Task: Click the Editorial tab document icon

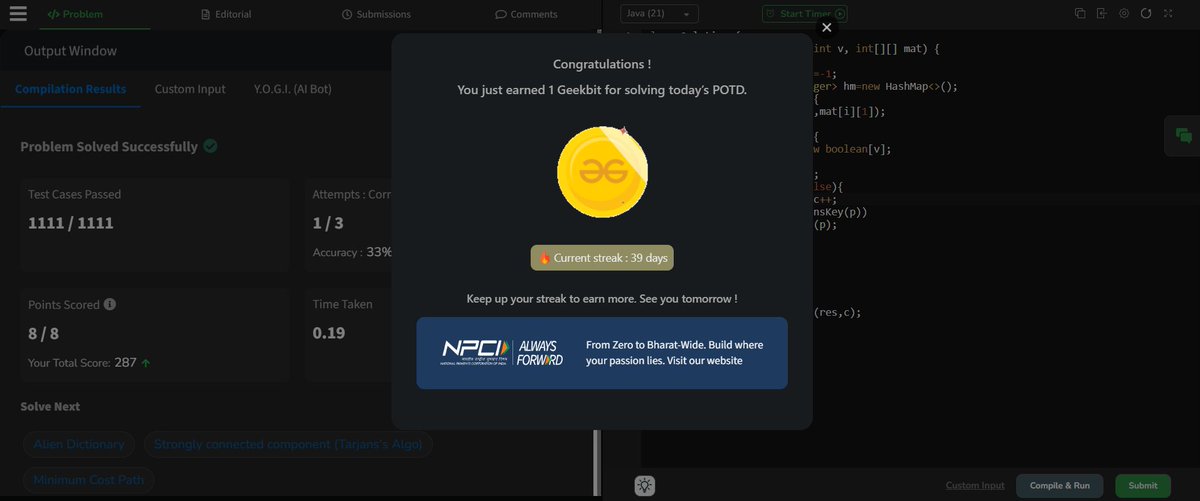Action: pos(205,14)
